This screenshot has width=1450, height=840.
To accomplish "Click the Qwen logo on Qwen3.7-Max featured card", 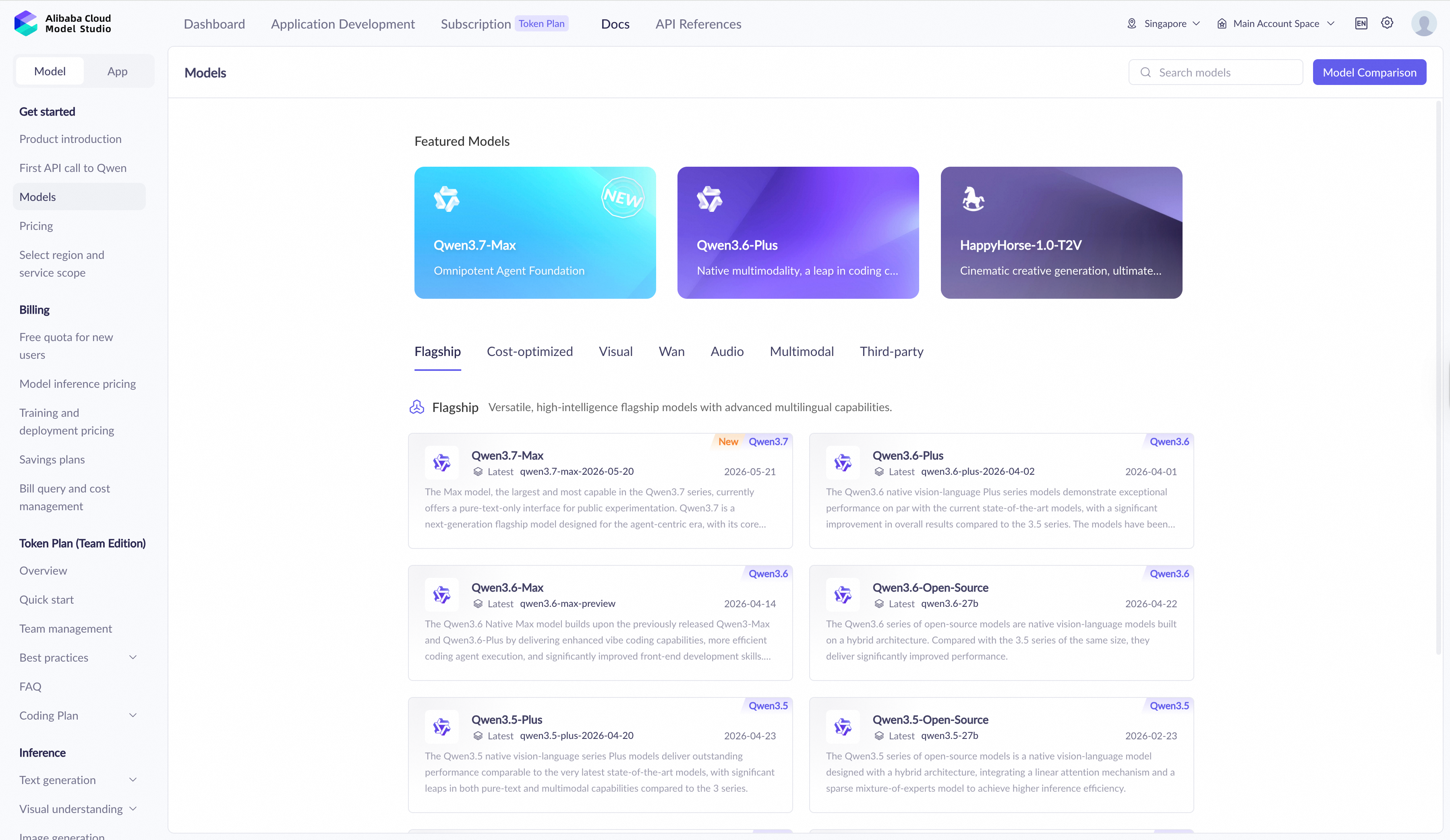I will tap(447, 199).
